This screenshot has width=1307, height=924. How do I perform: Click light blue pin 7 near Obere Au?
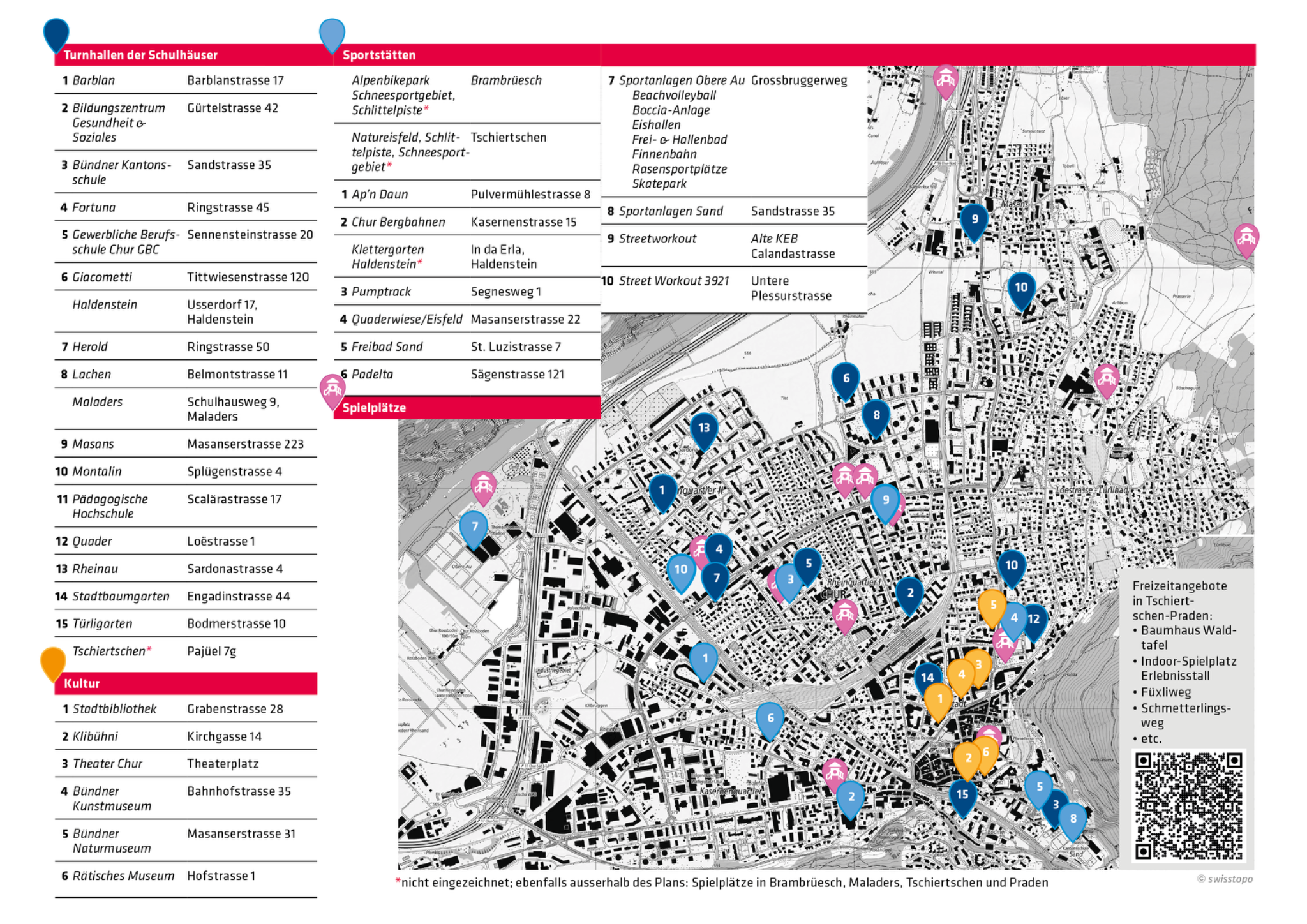[474, 528]
